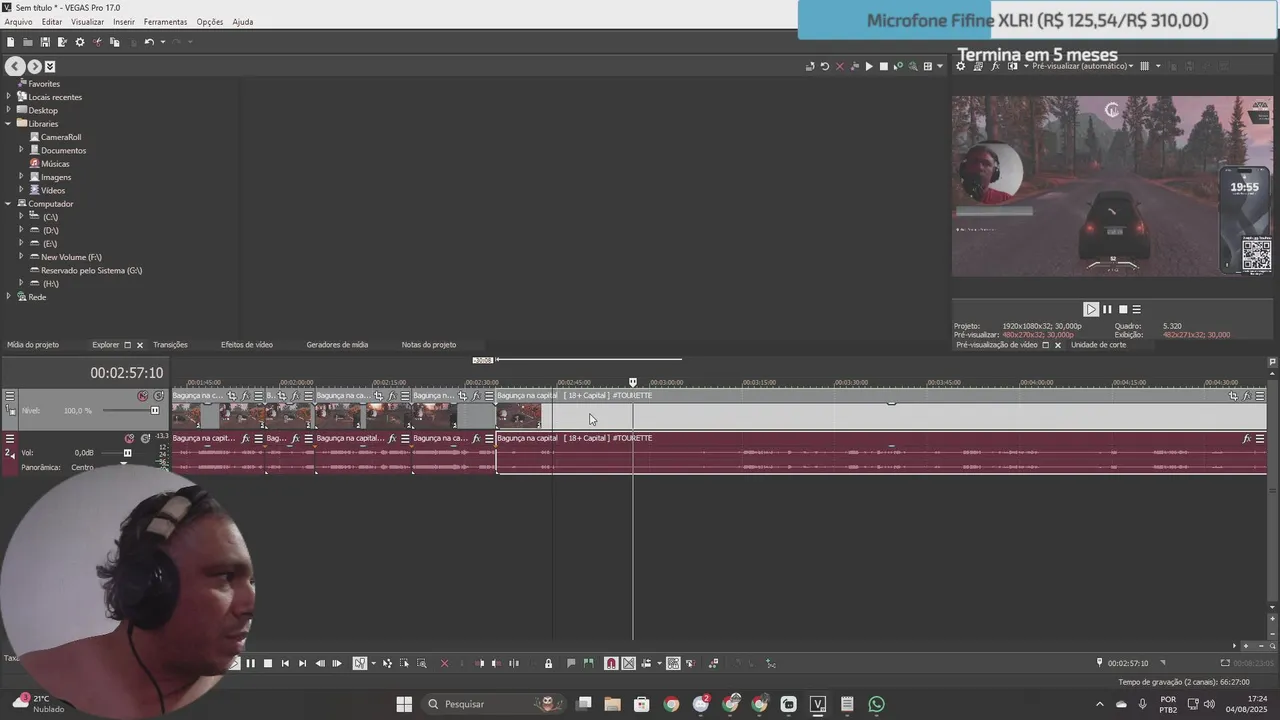Cut selection with scissors icon

[x=97, y=42]
